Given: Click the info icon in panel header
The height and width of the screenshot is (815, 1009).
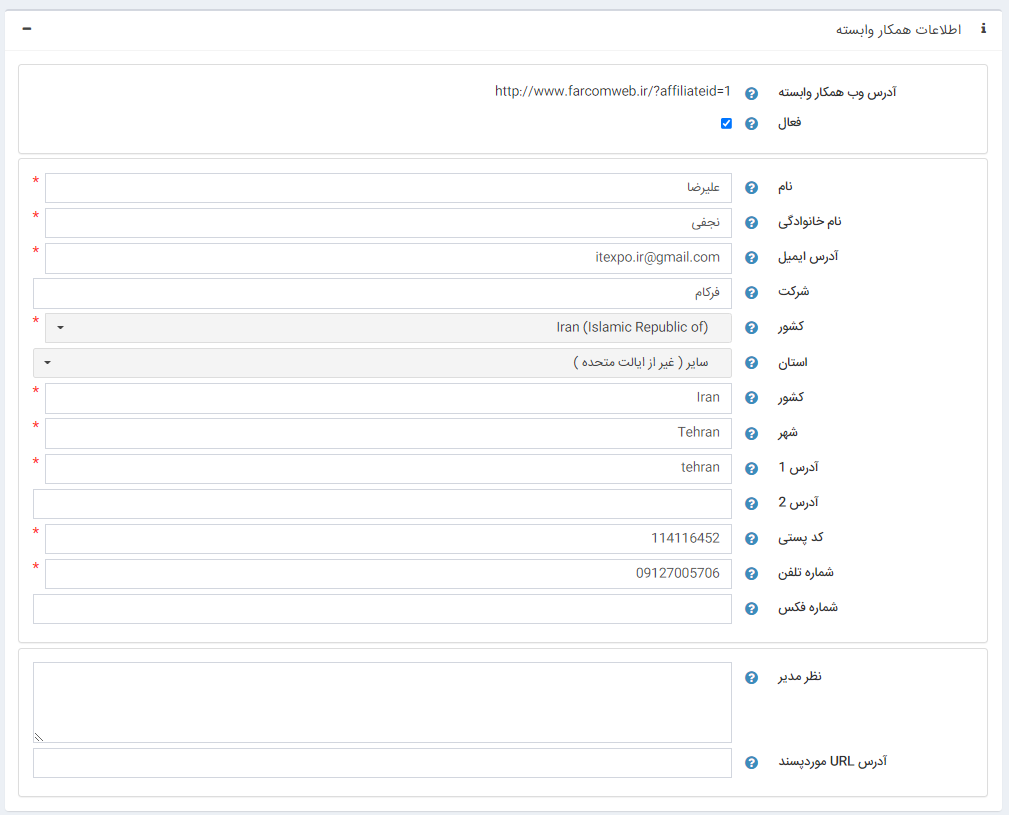Looking at the screenshot, I should tap(983, 29).
